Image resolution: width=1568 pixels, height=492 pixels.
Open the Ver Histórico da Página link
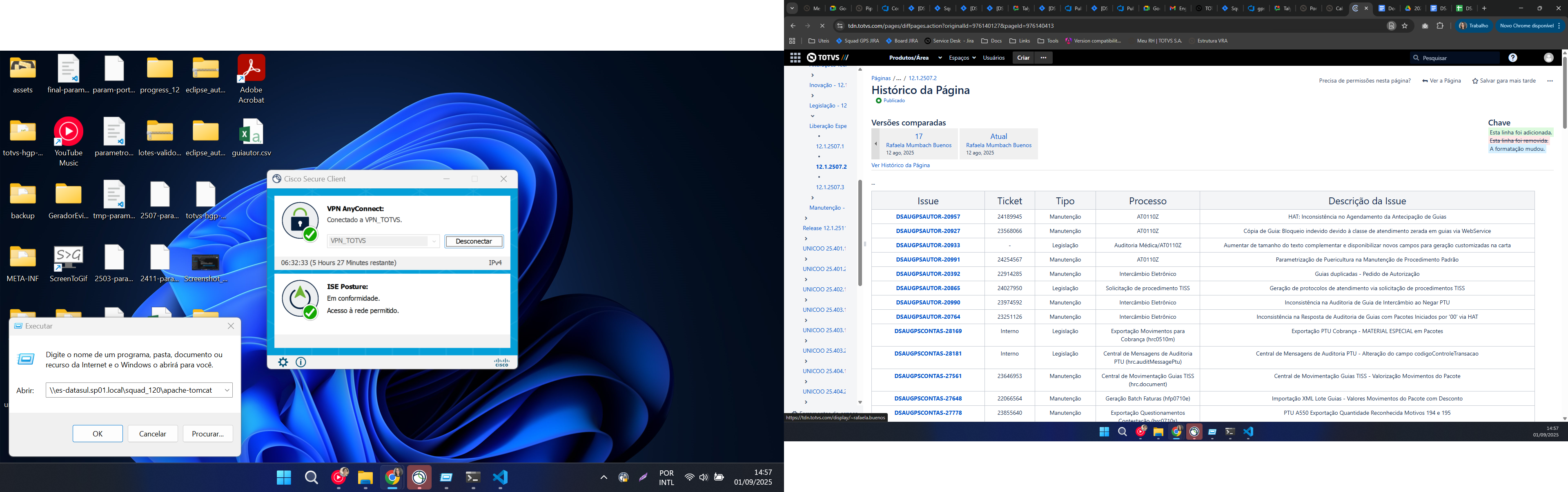(x=900, y=165)
